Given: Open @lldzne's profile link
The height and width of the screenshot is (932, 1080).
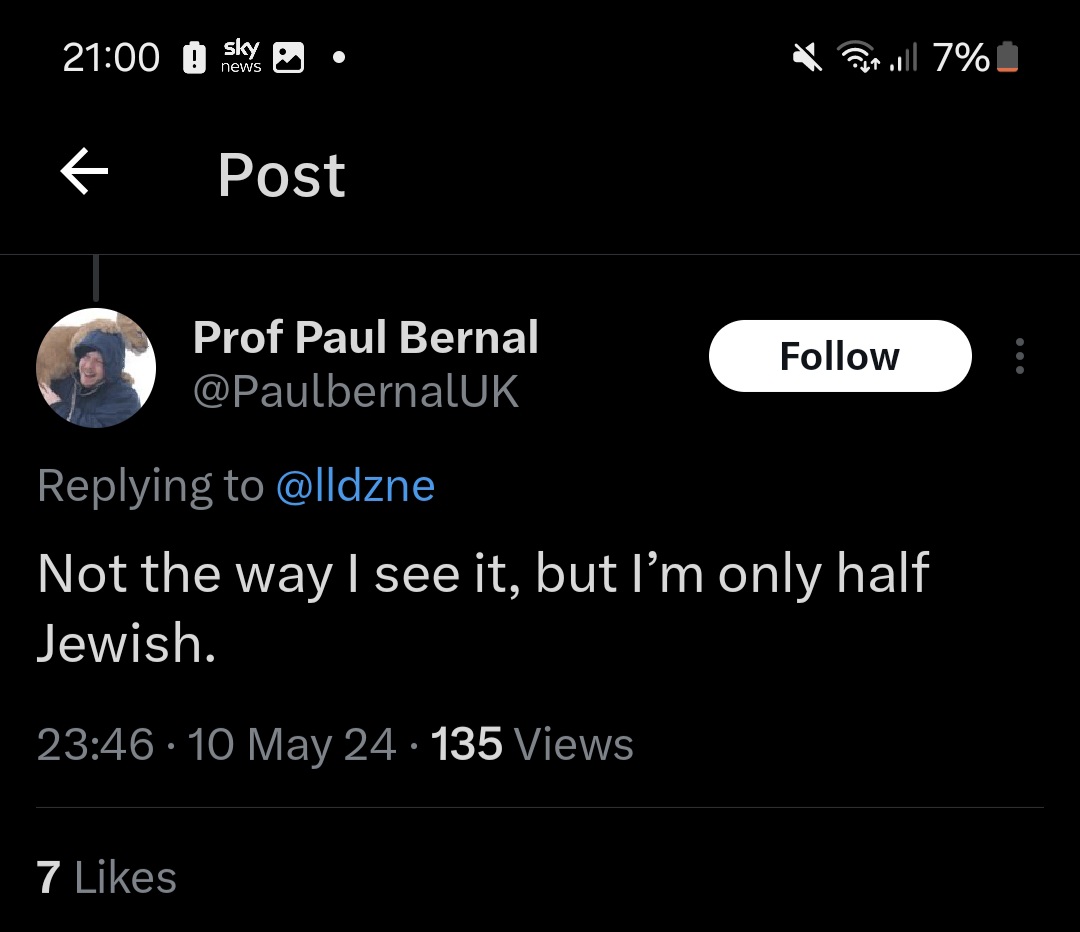Looking at the screenshot, I should click(356, 485).
